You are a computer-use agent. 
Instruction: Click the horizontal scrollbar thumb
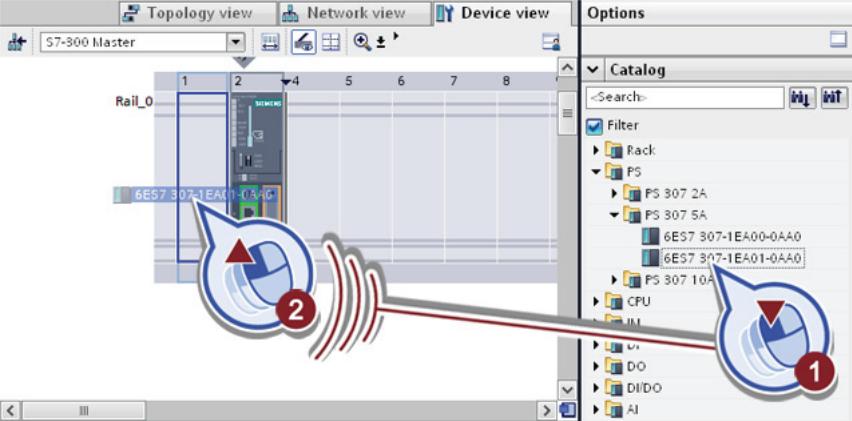tap(84, 410)
